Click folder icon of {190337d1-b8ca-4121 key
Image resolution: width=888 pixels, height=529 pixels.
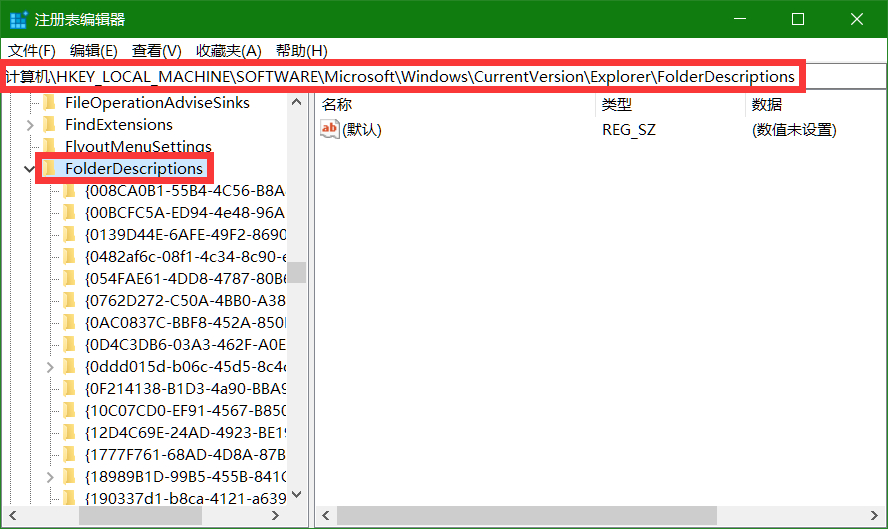tap(70, 498)
